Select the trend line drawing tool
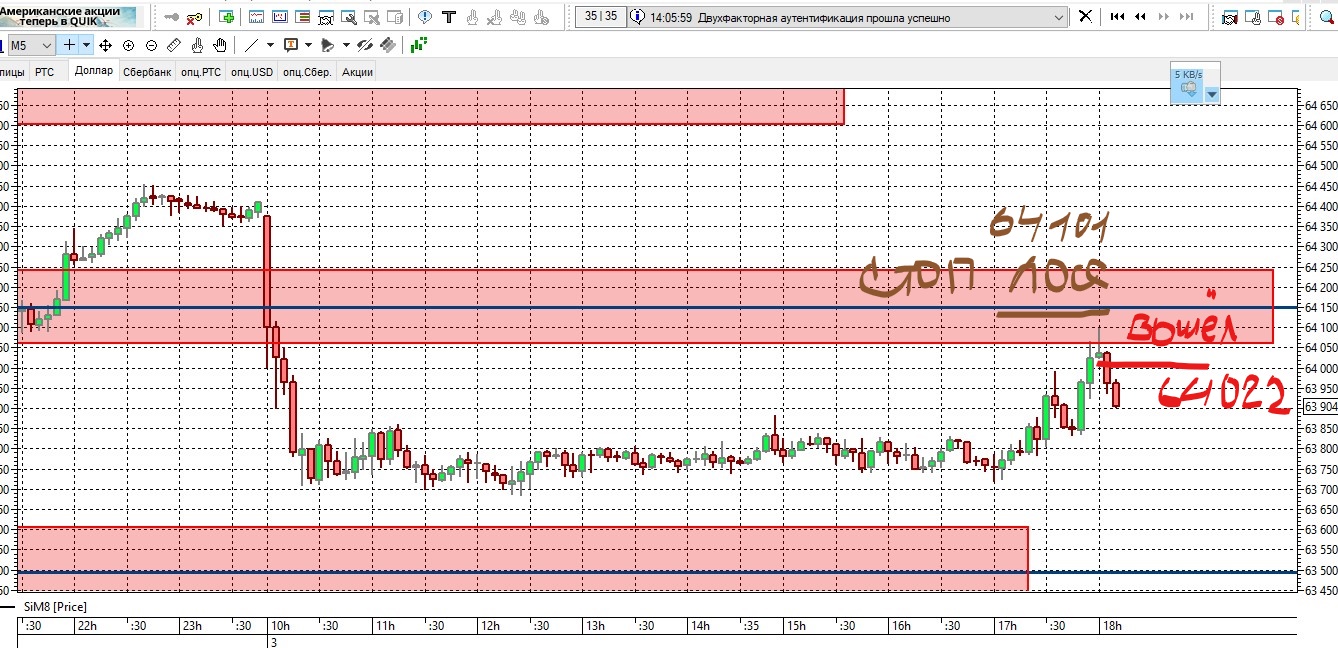Screen dimensions: 1338x648 click(251, 45)
